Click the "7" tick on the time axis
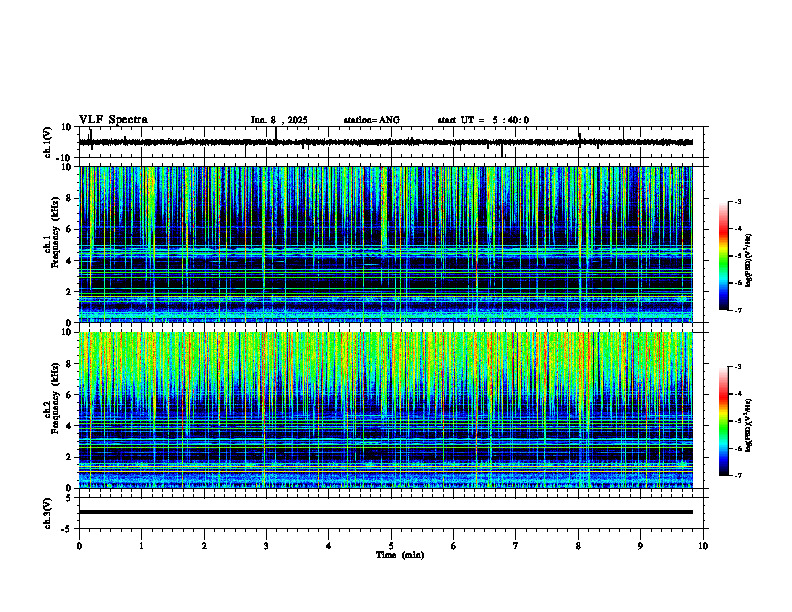The image size is (792, 612). pos(516,546)
